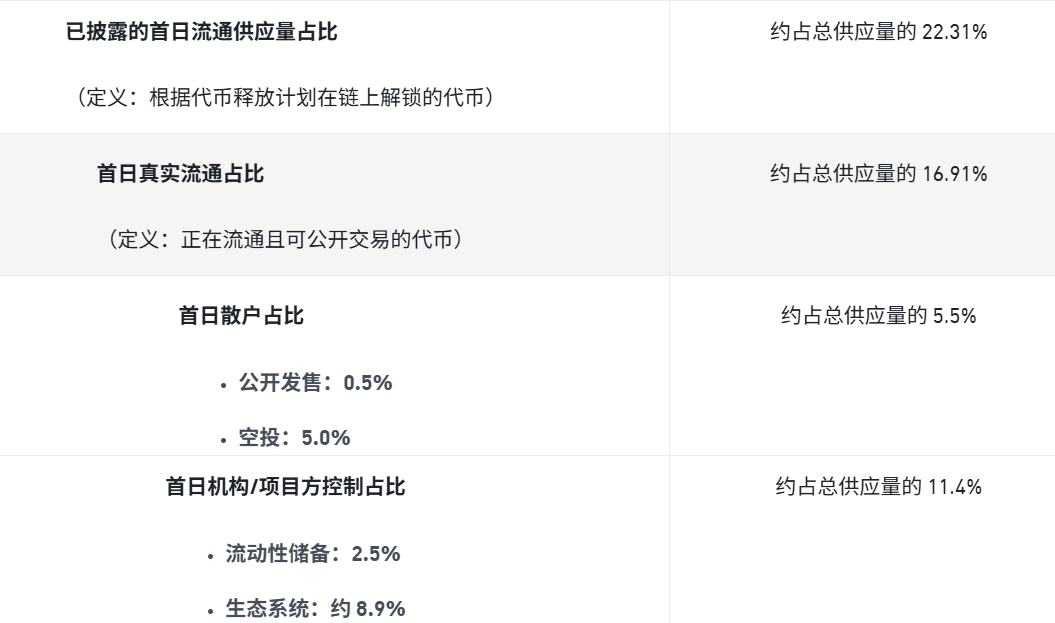Select the 首日真实流通占比 heading
The image size is (1055, 623).
click(180, 174)
